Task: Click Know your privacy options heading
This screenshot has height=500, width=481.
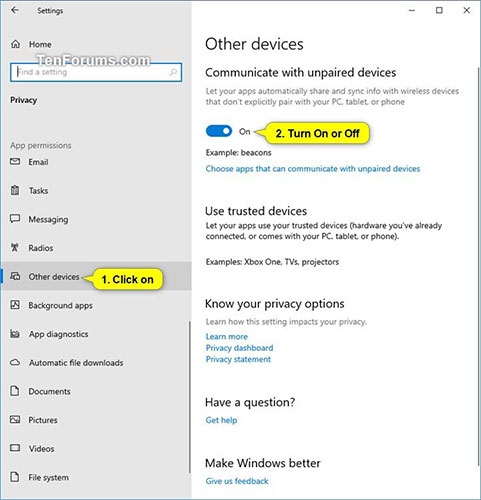Action: pyautogui.click(x=275, y=304)
